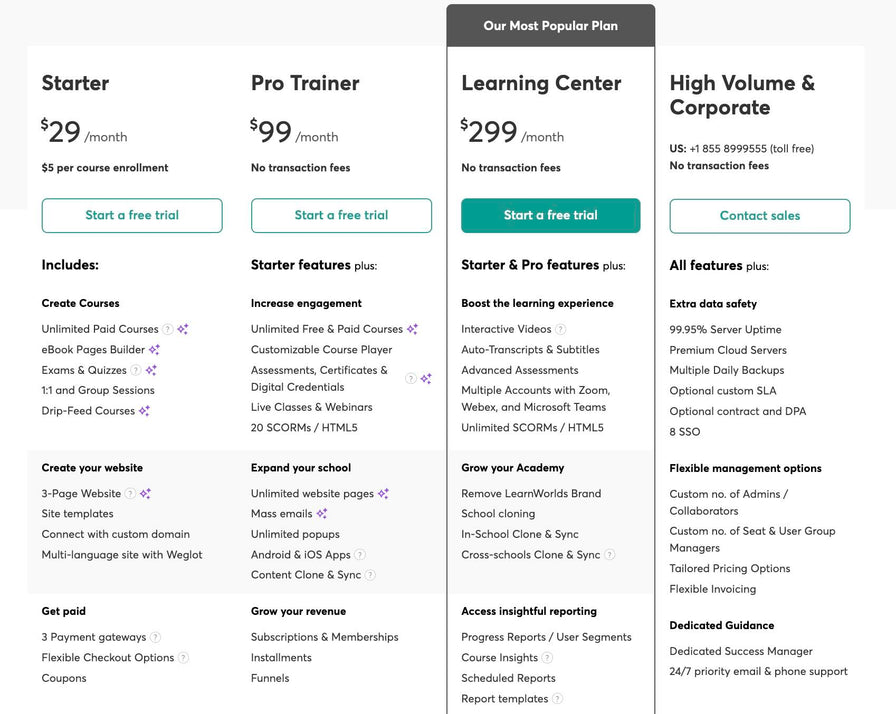This screenshot has width=896, height=714.
Task: Start Learning Center free trial
Action: pos(550,215)
